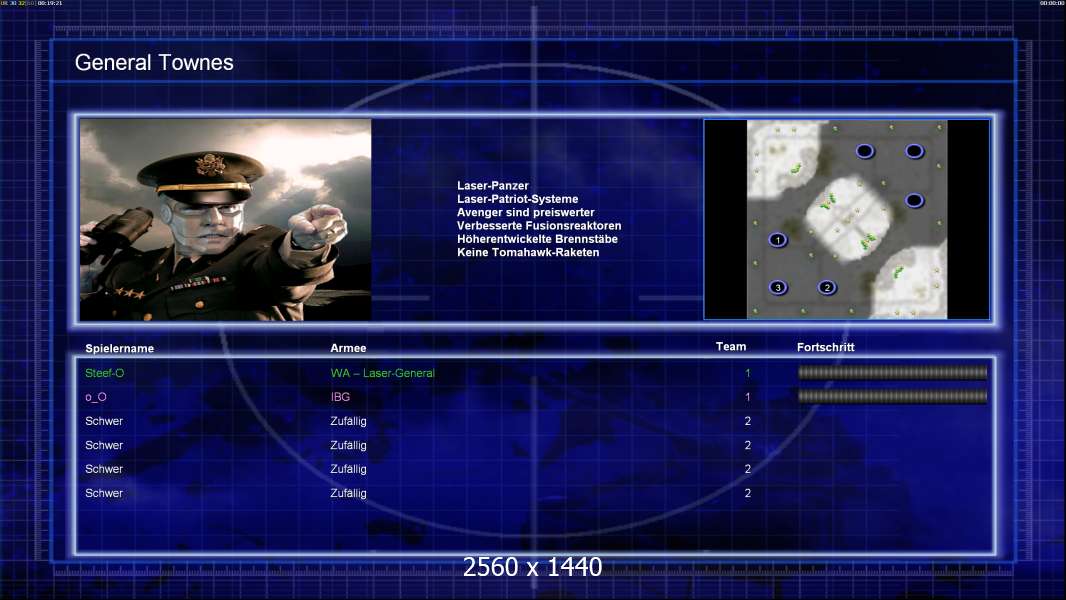Screen dimensions: 1066x600
Task: Click the IBG army entry
Action: tap(340, 397)
